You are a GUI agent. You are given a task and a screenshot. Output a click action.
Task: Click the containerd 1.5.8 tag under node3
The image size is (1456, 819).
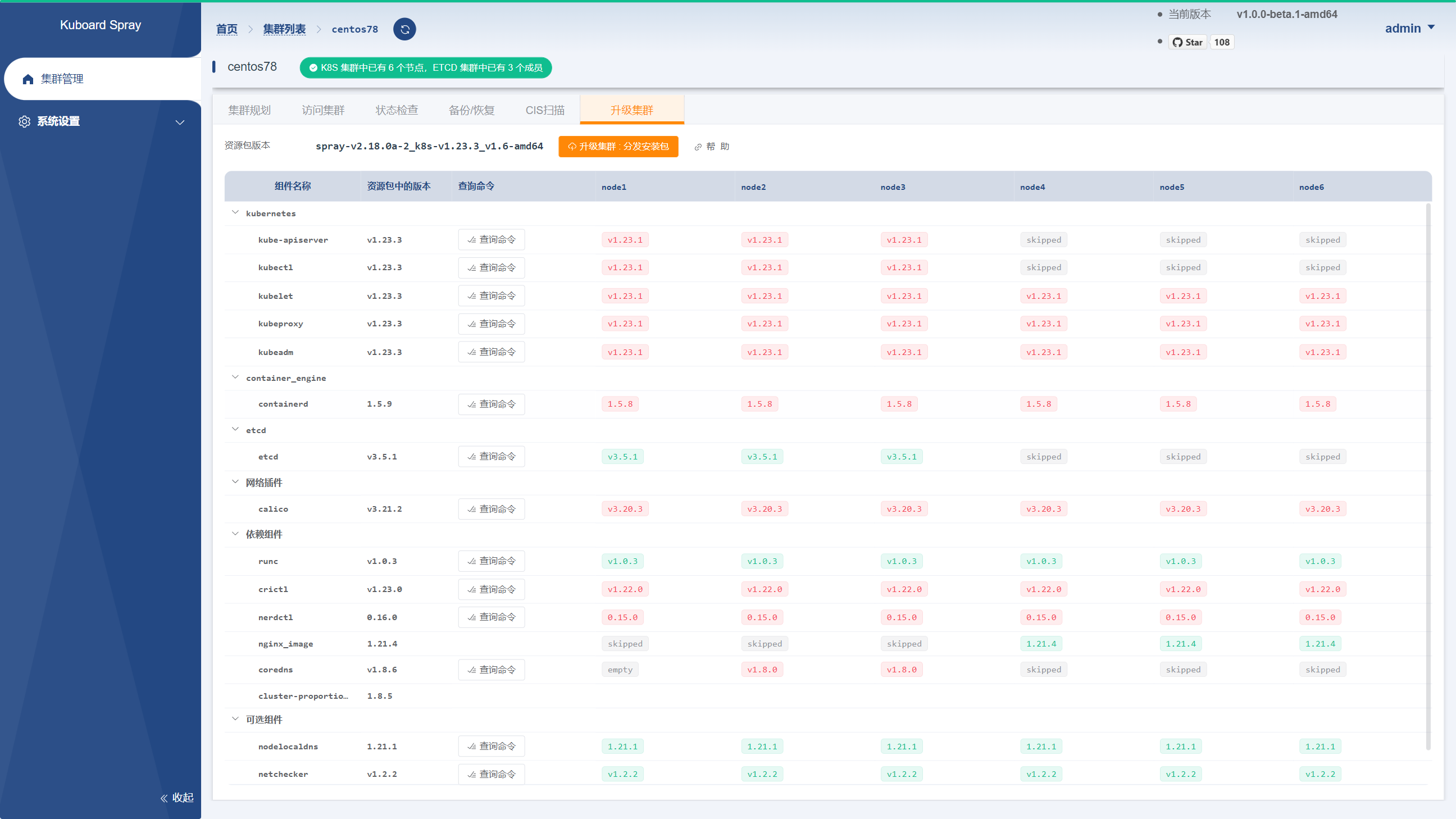click(x=899, y=404)
